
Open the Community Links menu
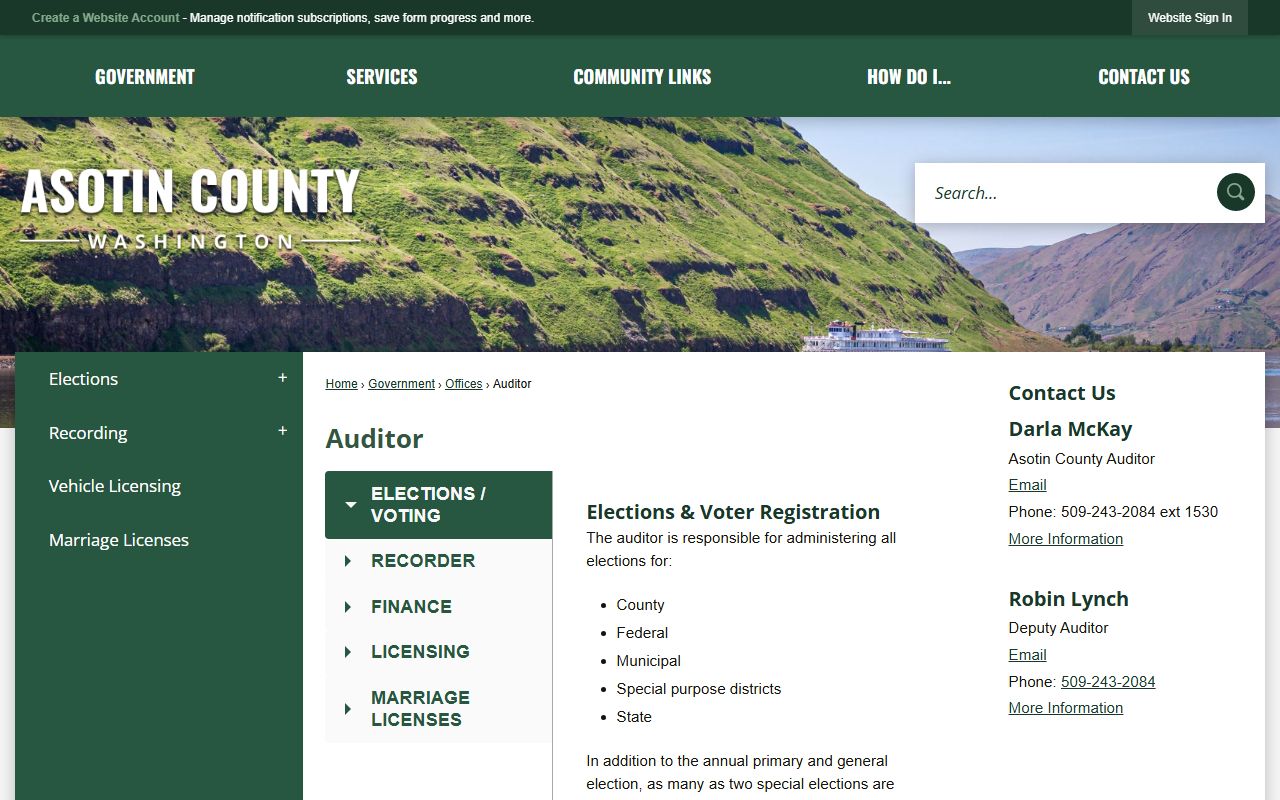pyautogui.click(x=642, y=77)
